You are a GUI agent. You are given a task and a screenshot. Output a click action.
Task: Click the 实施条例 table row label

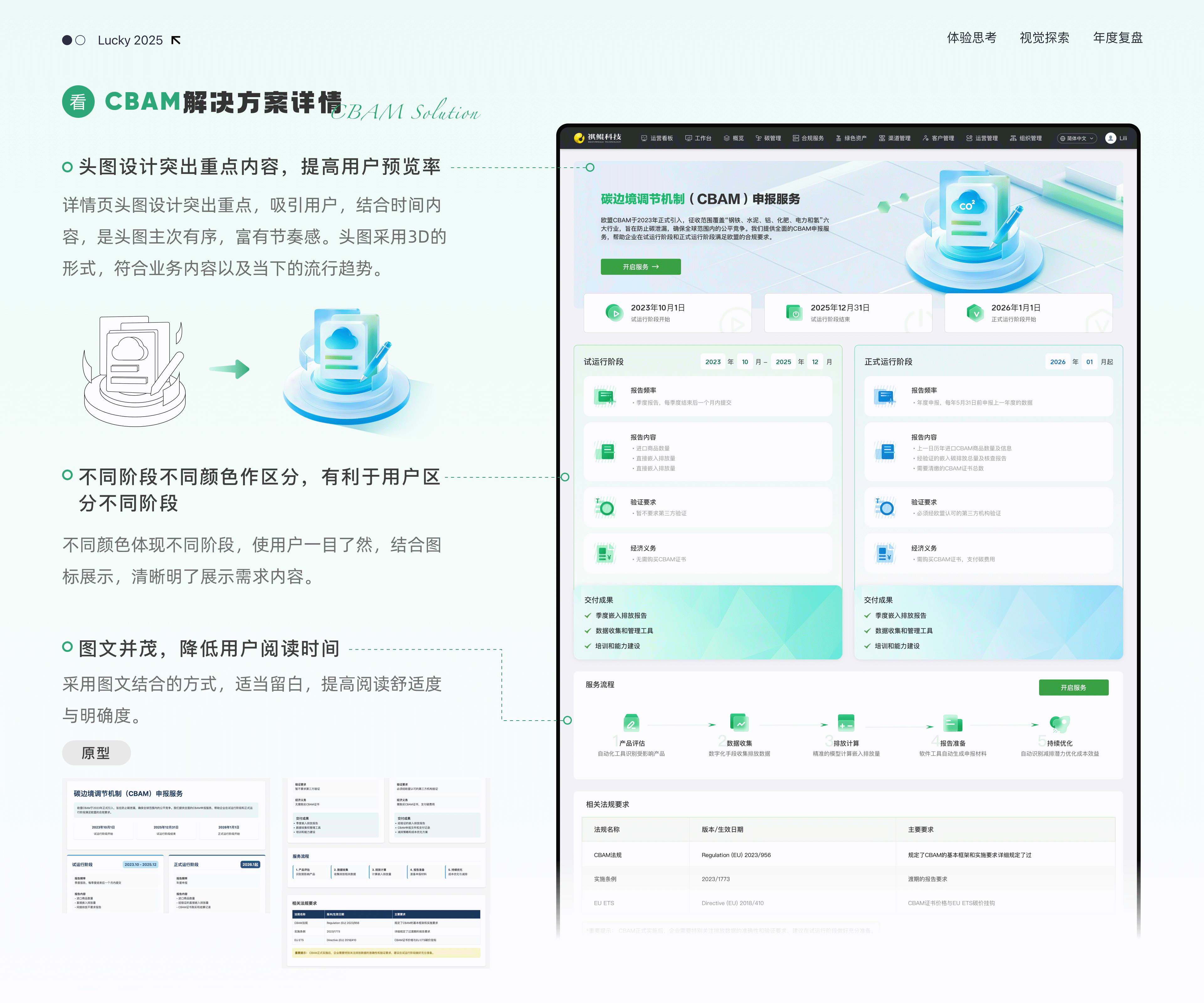click(x=605, y=879)
